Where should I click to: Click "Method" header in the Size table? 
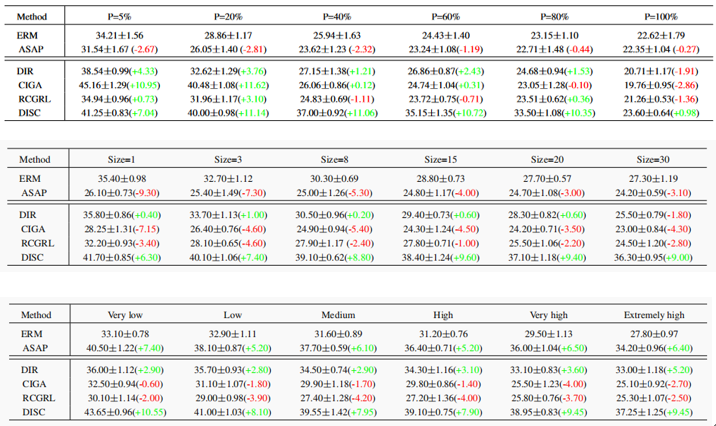[37, 160]
